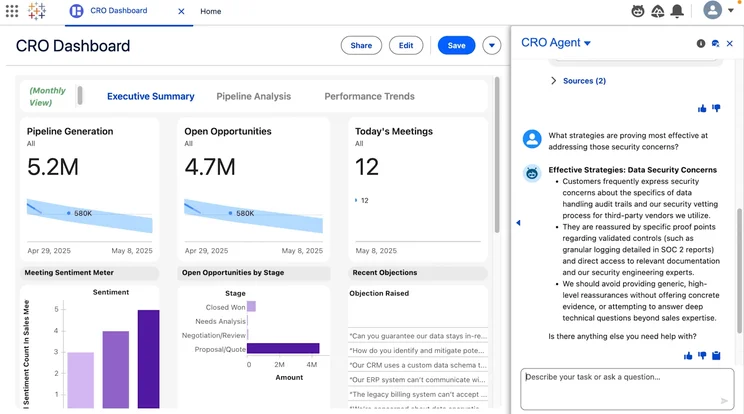Click the send message arrow
744x414 pixels.
coord(724,401)
